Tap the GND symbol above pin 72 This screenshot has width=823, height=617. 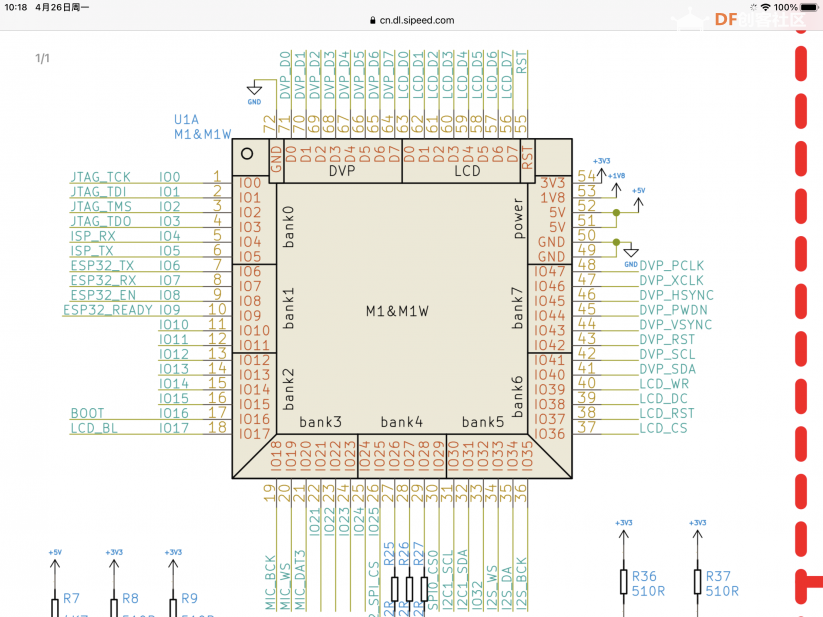pyautogui.click(x=254, y=92)
